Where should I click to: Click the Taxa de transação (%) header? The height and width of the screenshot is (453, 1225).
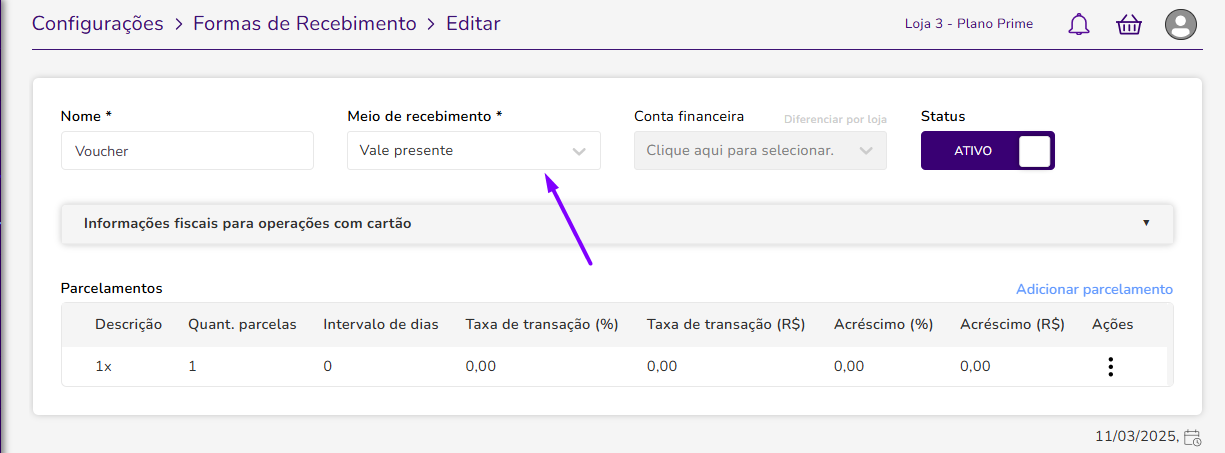click(x=542, y=324)
